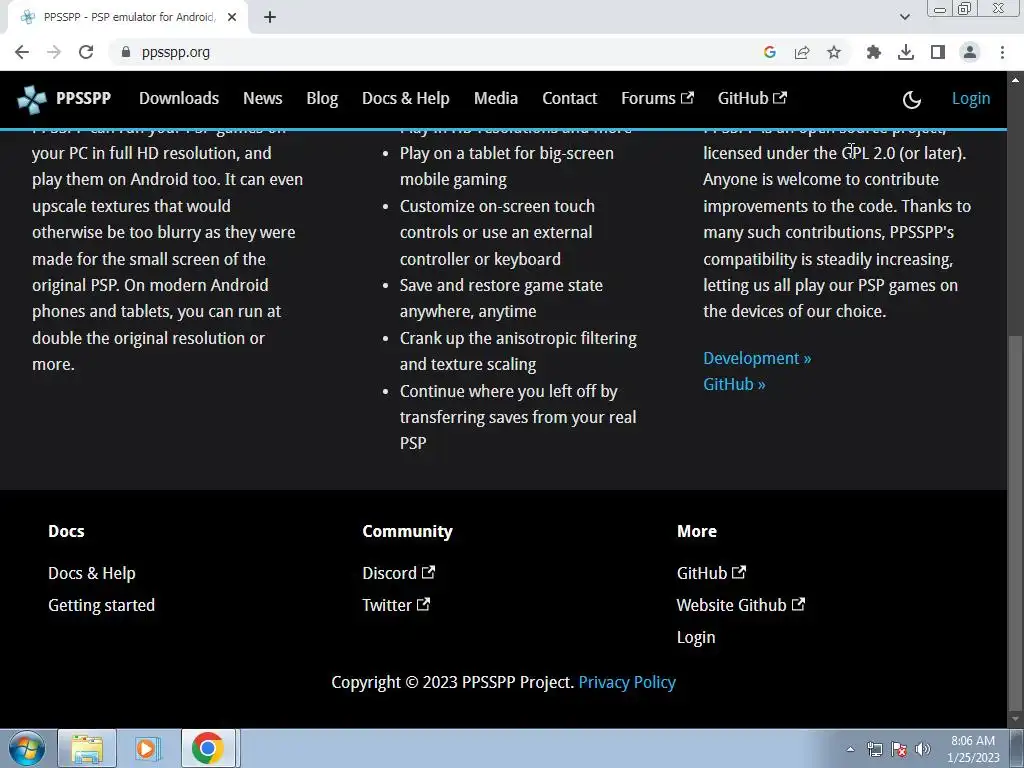Click the Action Center flag tray icon
Screen dimensions: 1024x768
pyautogui.click(x=899, y=749)
